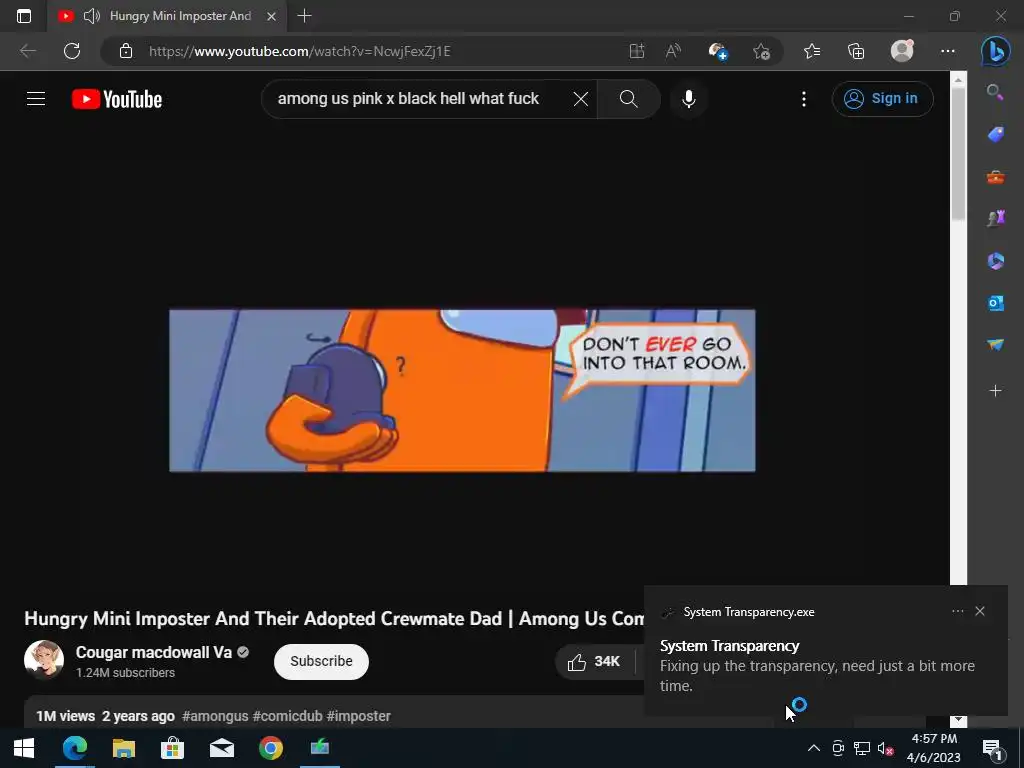Viewport: 1024px width, 768px height.
Task: Click the video player comic frame
Action: click(x=462, y=391)
